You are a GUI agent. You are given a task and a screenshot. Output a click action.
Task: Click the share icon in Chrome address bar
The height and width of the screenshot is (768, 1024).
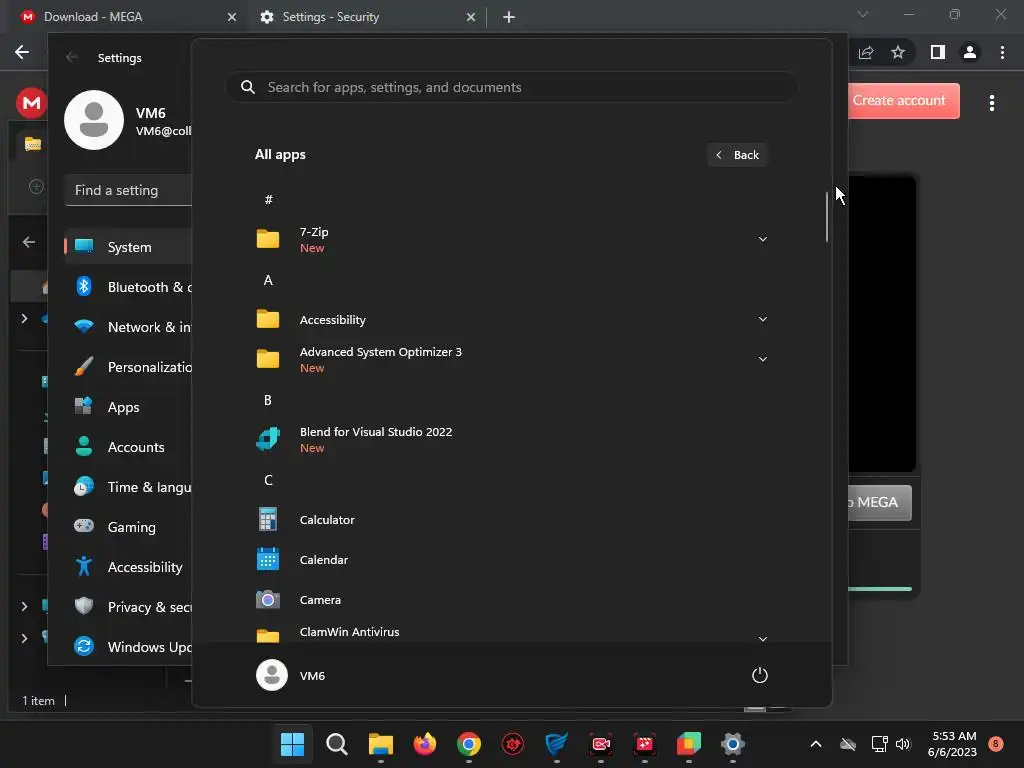point(866,52)
